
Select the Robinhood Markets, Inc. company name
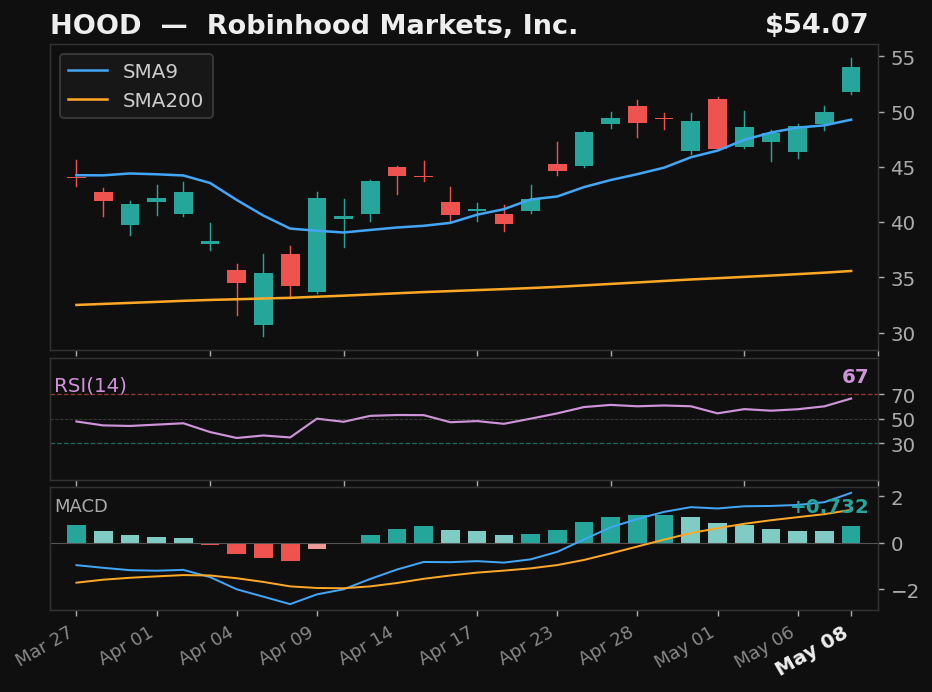tap(392, 25)
